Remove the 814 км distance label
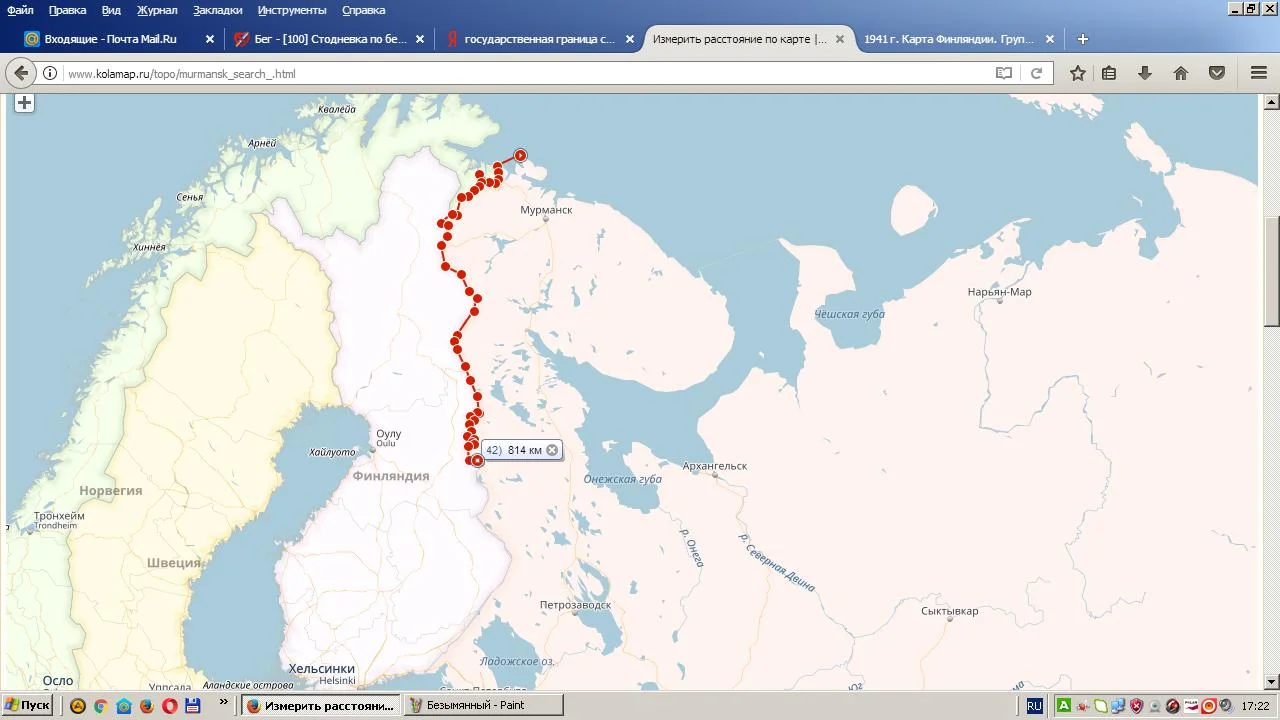 (x=552, y=450)
